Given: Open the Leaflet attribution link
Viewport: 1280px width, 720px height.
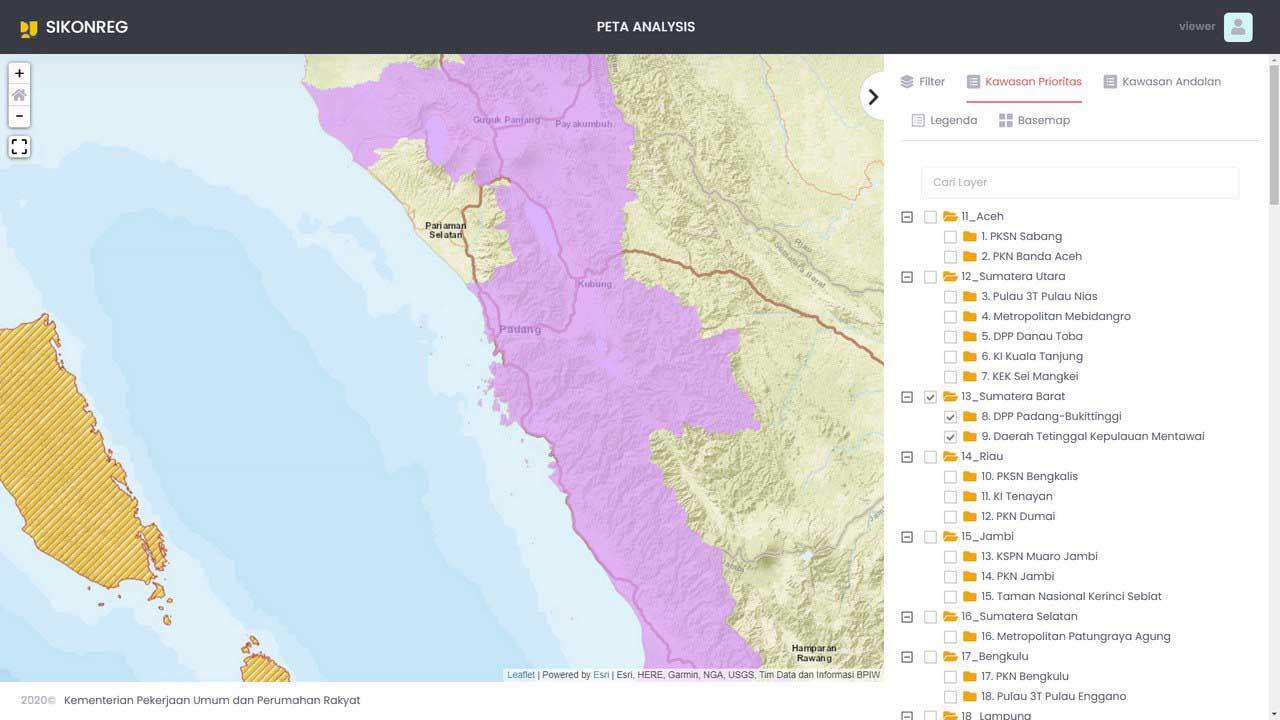Looking at the screenshot, I should pos(521,675).
